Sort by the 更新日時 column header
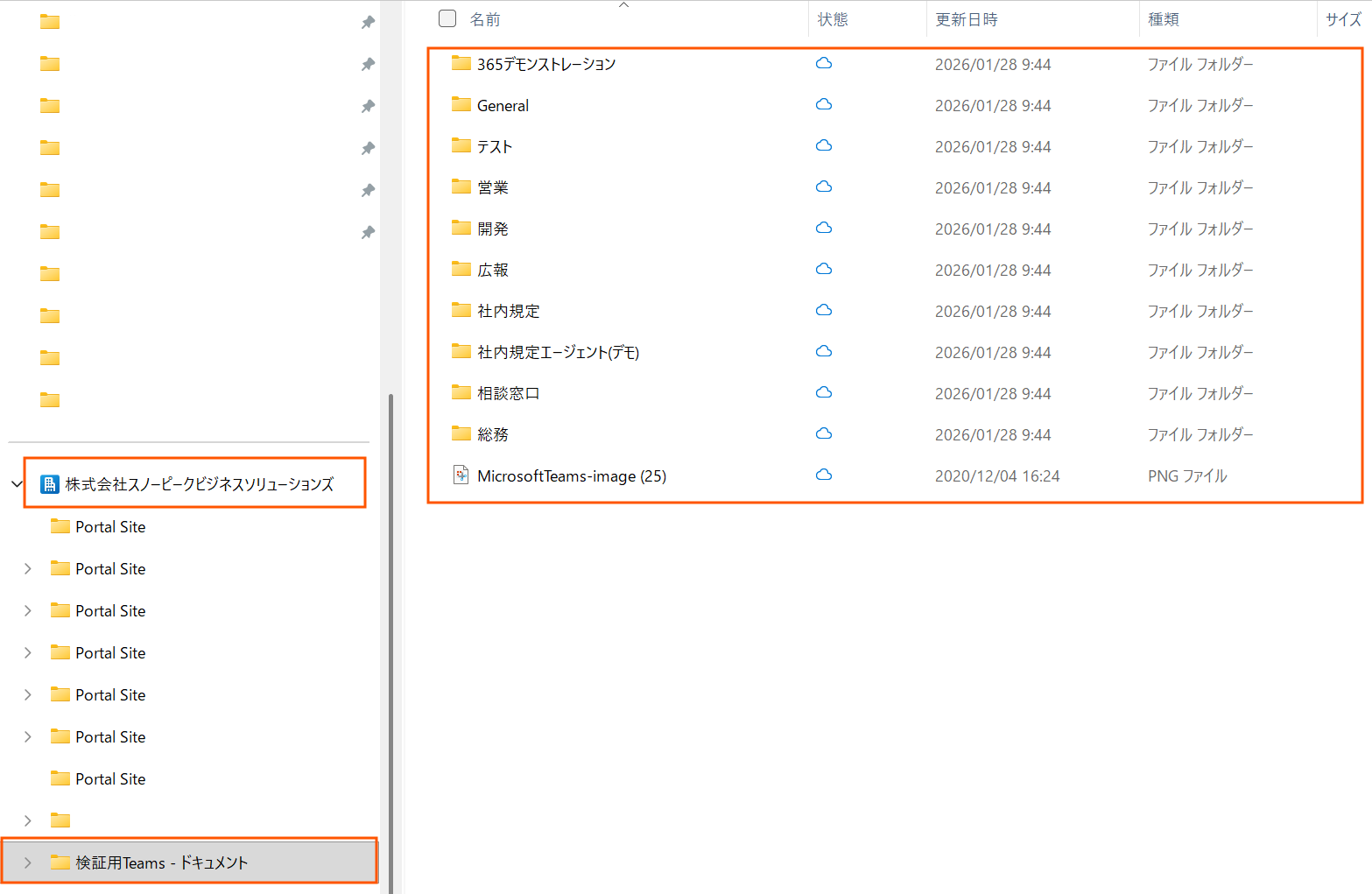Image resolution: width=1372 pixels, height=894 pixels. [967, 19]
